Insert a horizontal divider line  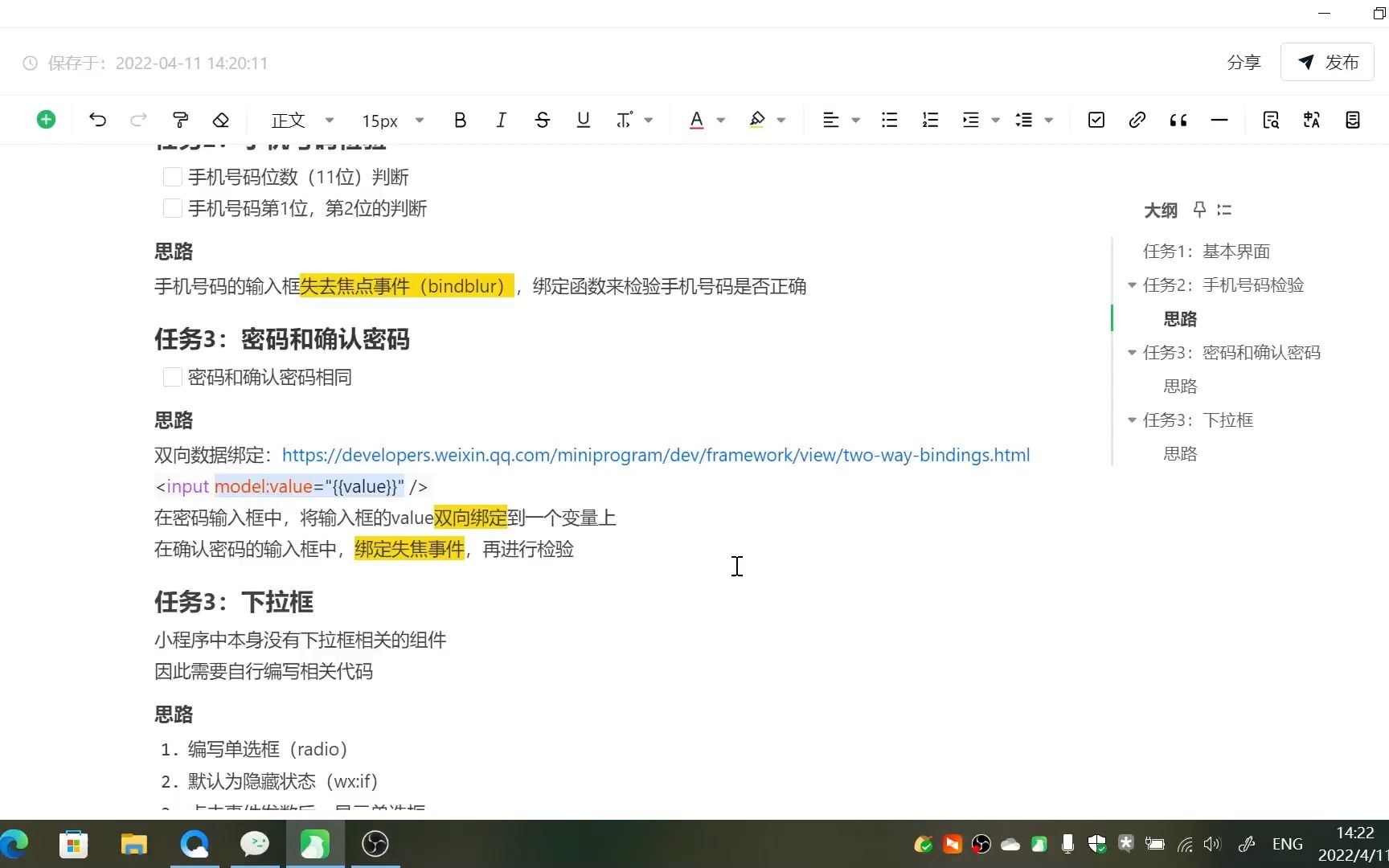[x=1219, y=119]
